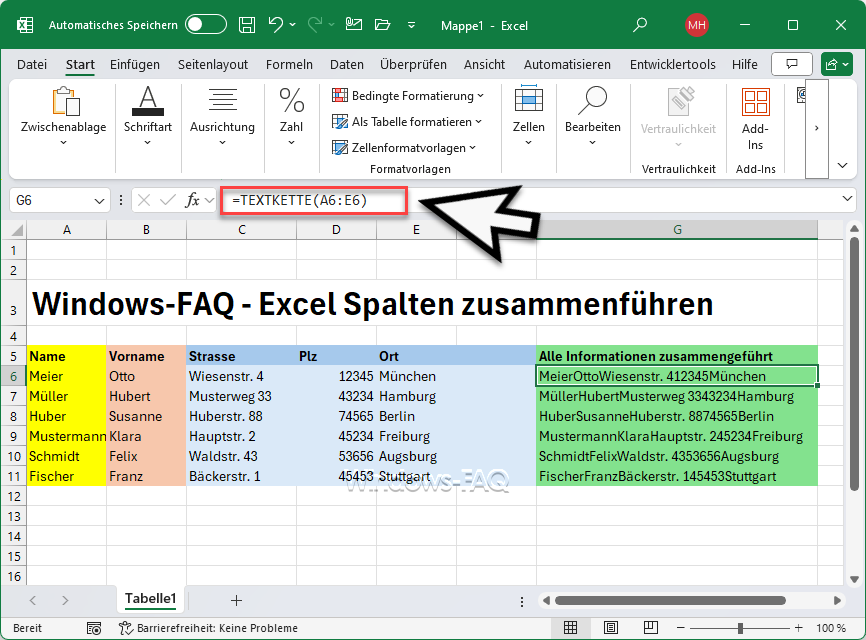Click the zoom in plus button
The height and width of the screenshot is (640, 866).
tap(799, 628)
